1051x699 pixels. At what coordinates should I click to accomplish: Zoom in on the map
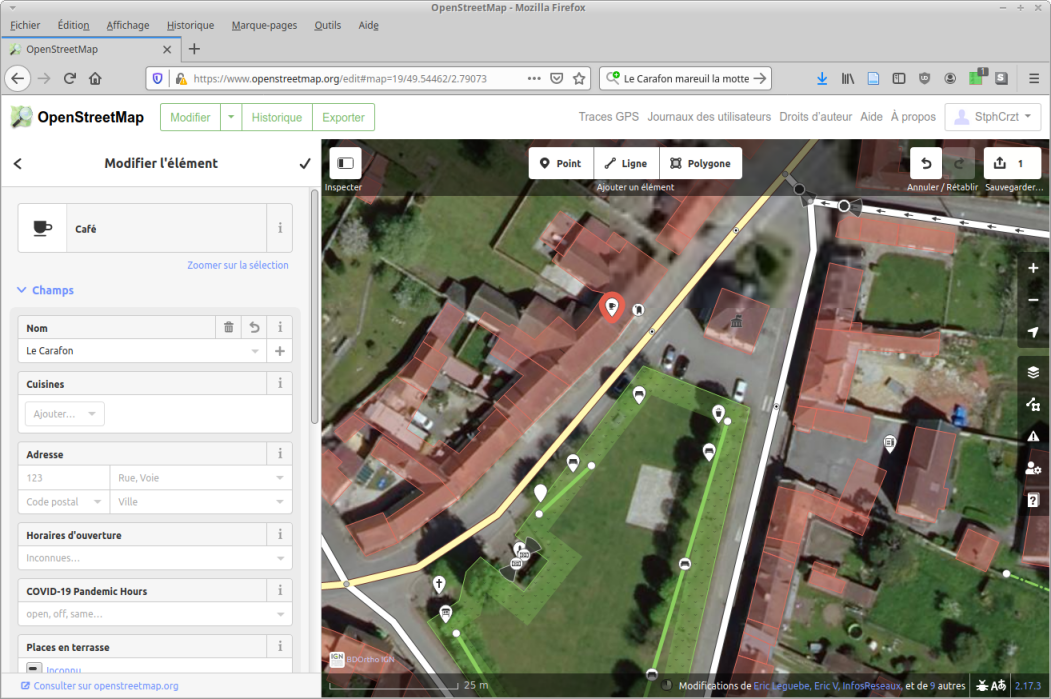(1033, 268)
